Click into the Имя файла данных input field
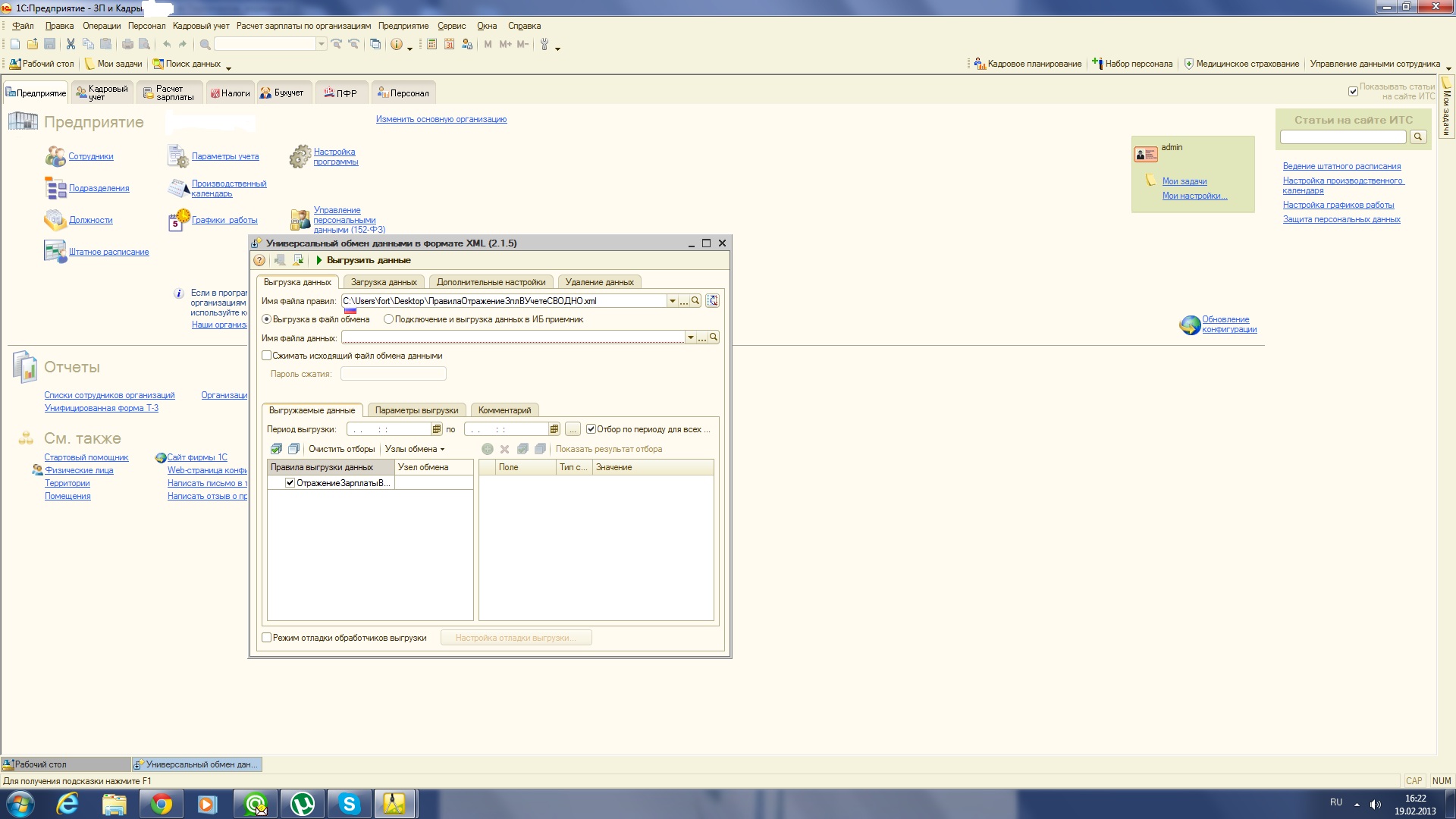This screenshot has height=819, width=1456. (513, 337)
